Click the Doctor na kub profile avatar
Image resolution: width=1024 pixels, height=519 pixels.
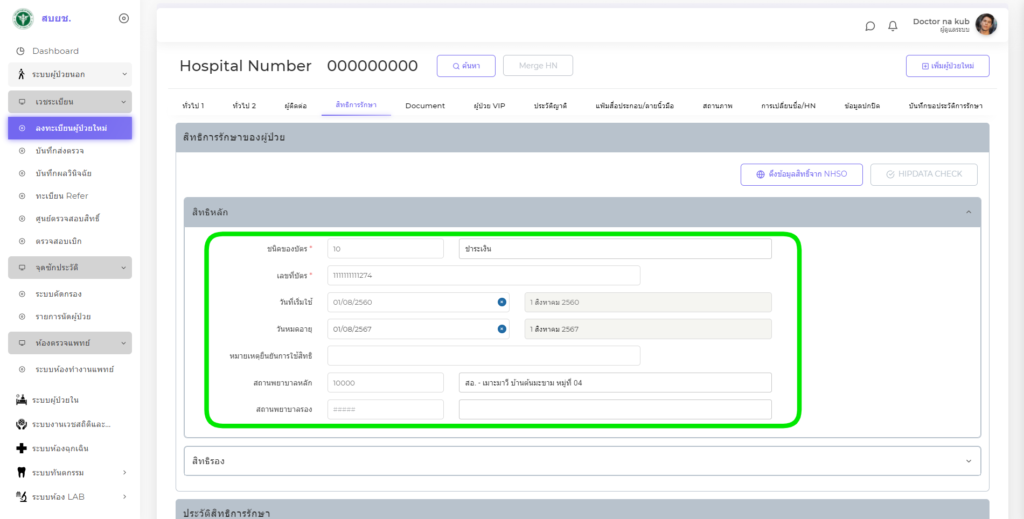tap(985, 25)
